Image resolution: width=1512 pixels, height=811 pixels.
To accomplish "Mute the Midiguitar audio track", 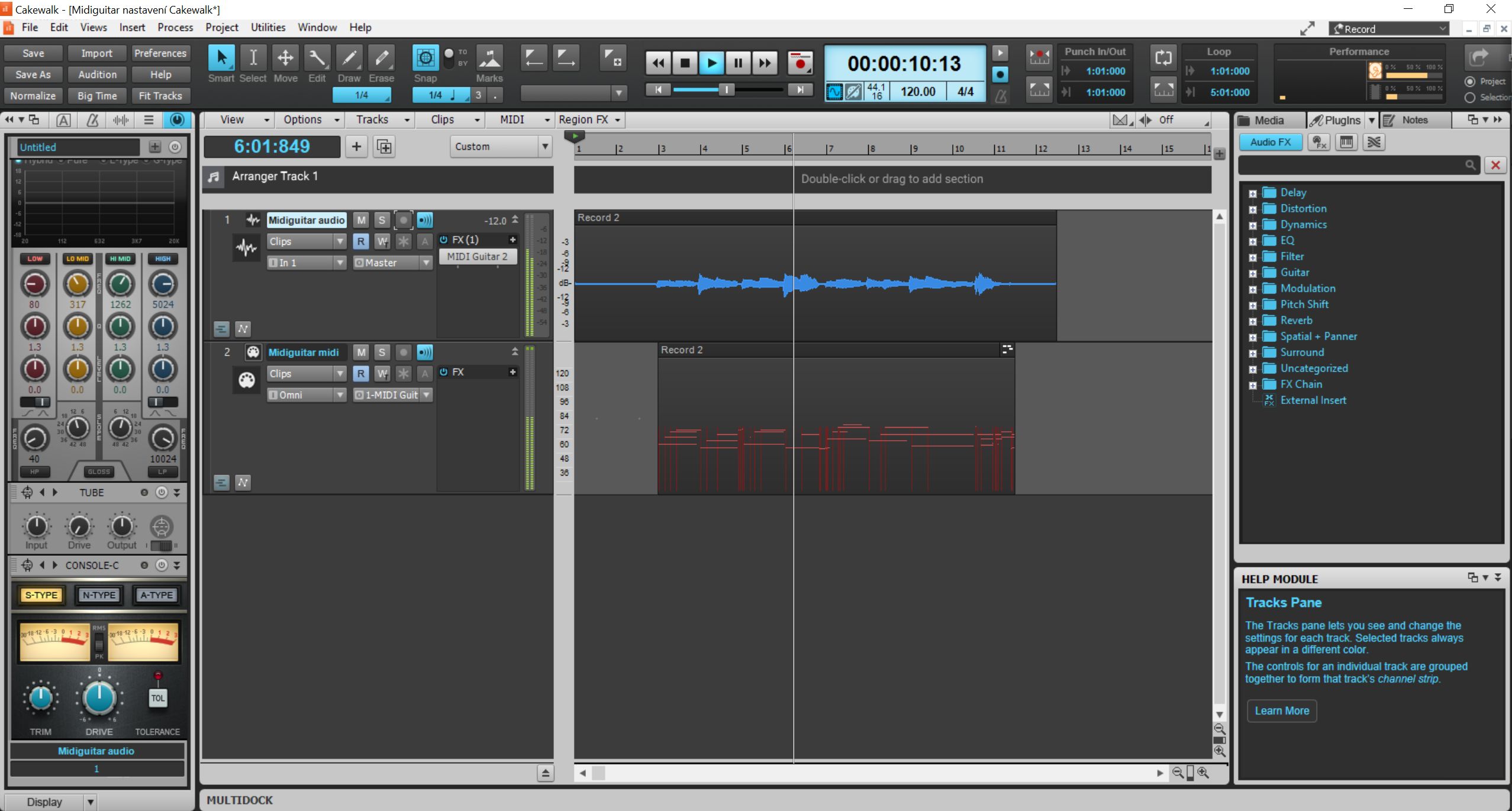I will pos(361,221).
